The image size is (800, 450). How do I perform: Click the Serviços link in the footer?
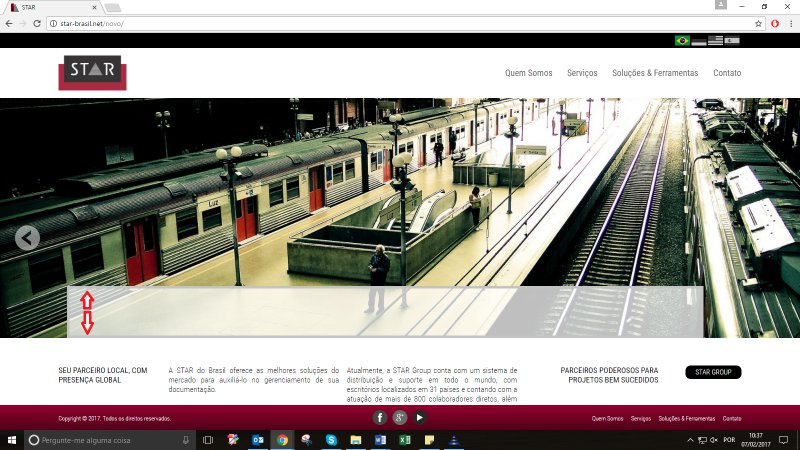click(641, 418)
